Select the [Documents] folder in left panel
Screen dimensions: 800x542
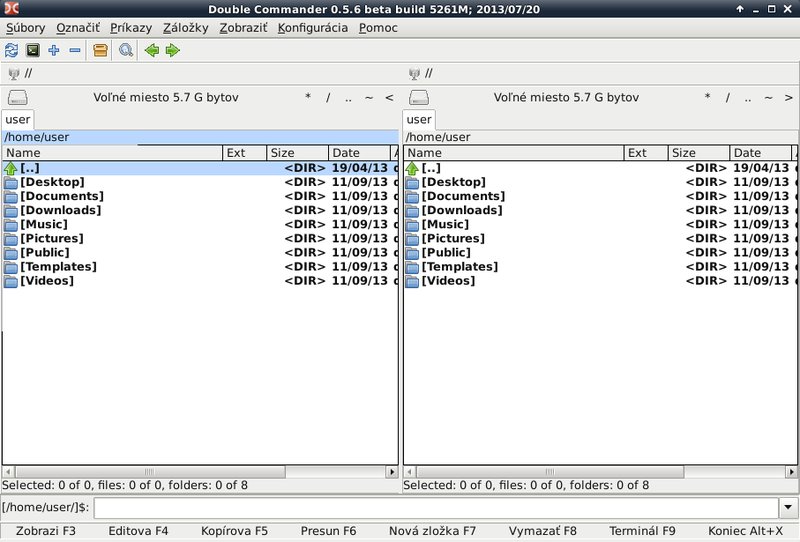point(61,196)
